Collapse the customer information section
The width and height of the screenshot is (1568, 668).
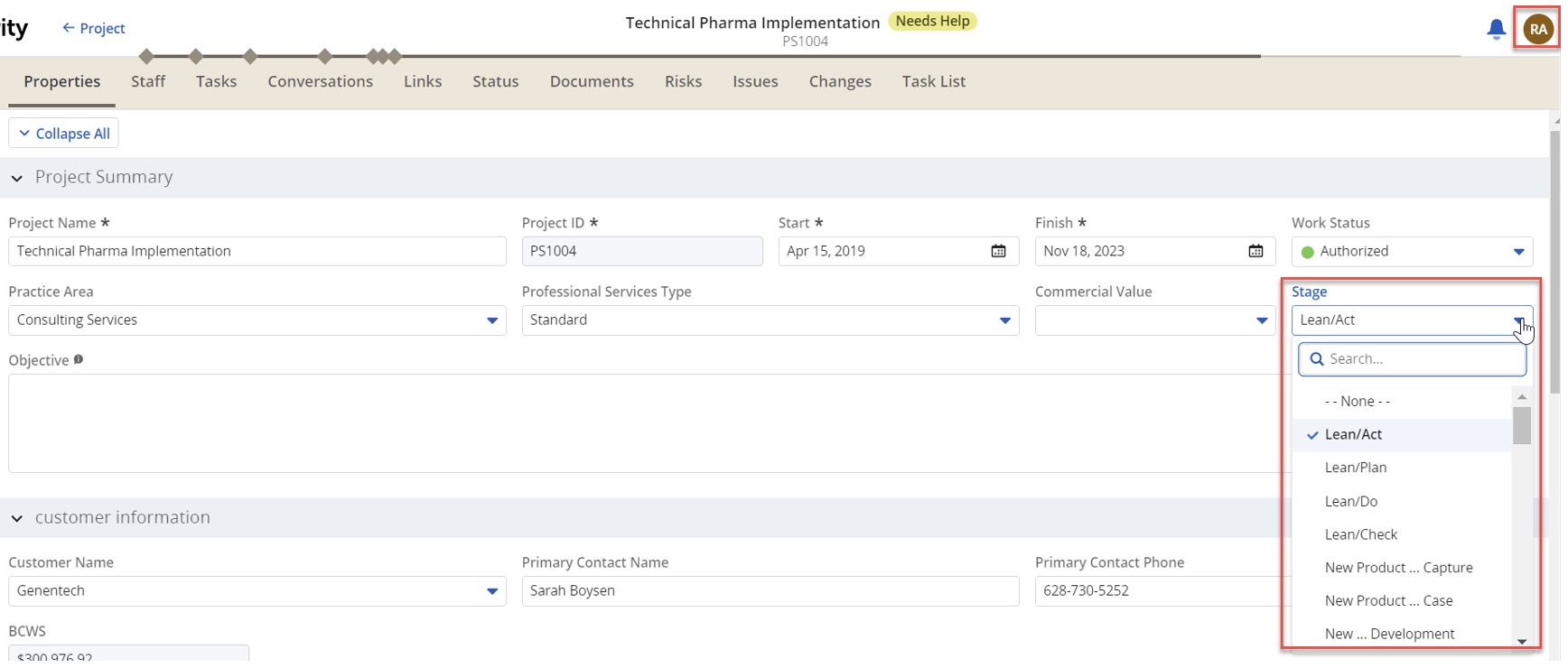17,518
